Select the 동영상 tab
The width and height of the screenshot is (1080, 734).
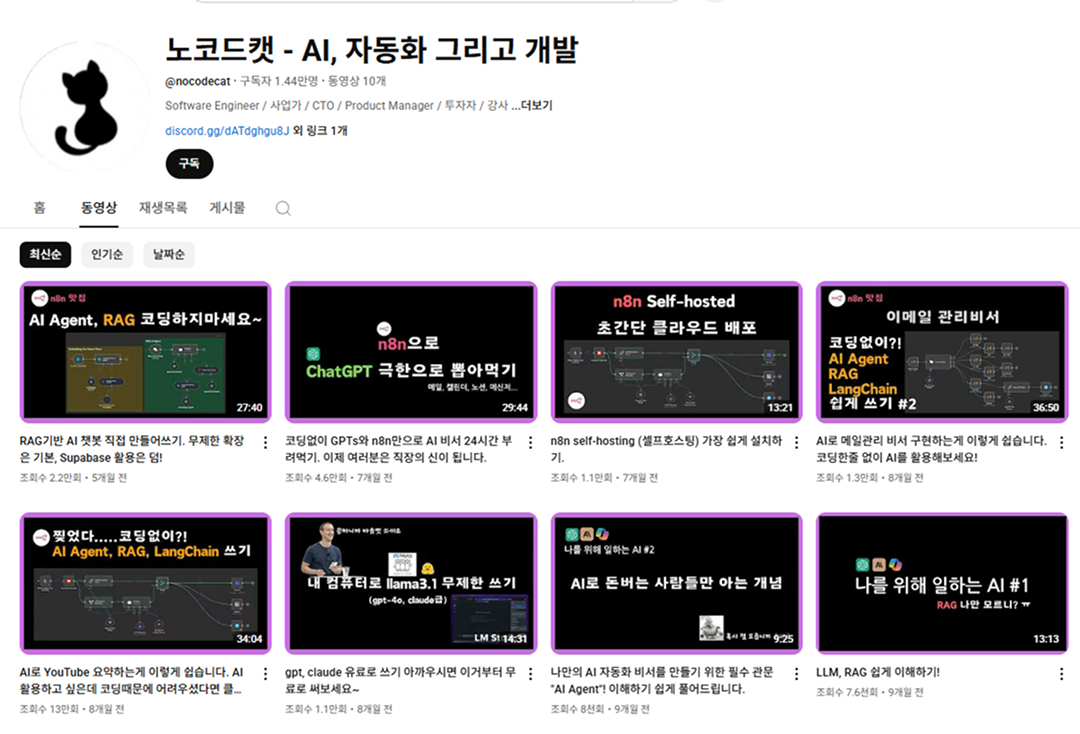click(98, 207)
